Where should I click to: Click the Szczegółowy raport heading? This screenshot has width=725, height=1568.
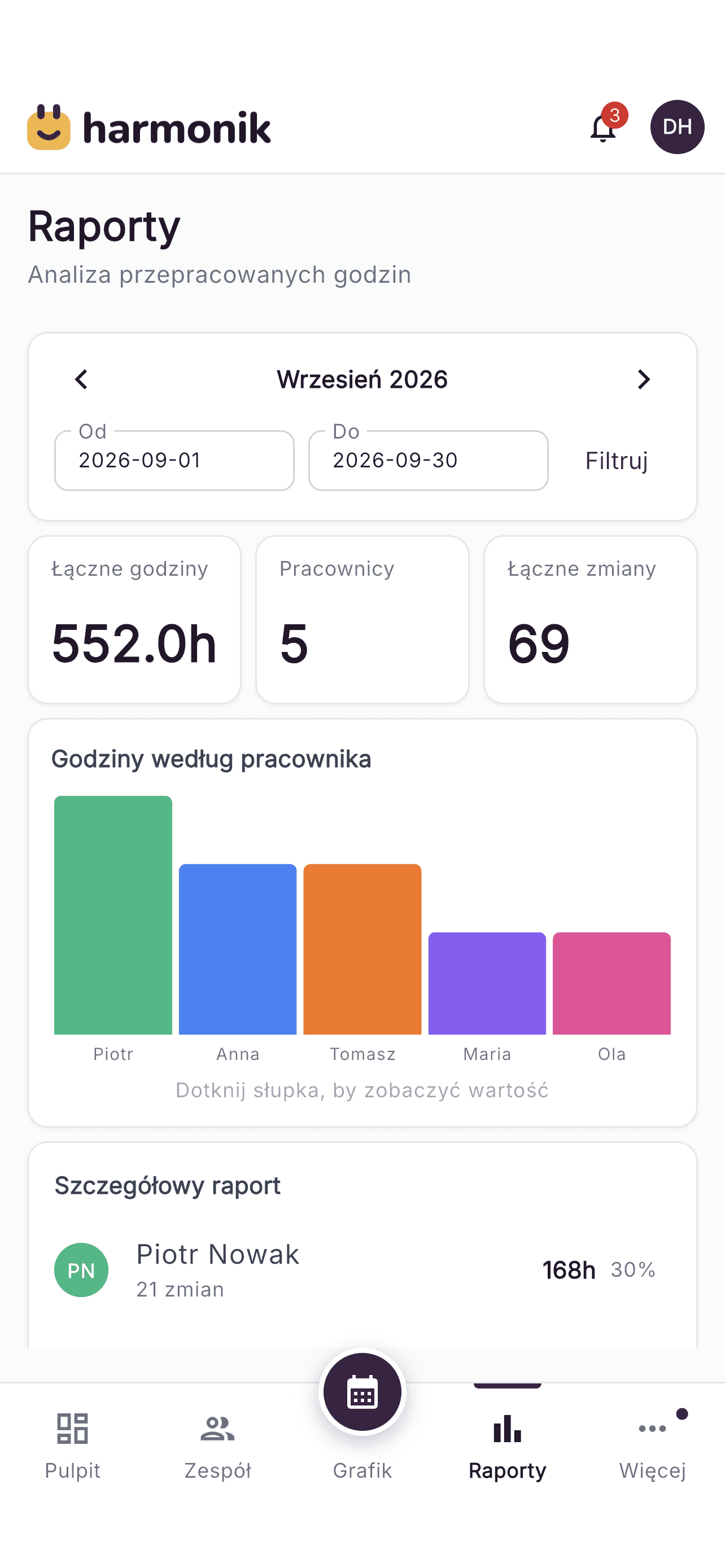[x=167, y=1186]
